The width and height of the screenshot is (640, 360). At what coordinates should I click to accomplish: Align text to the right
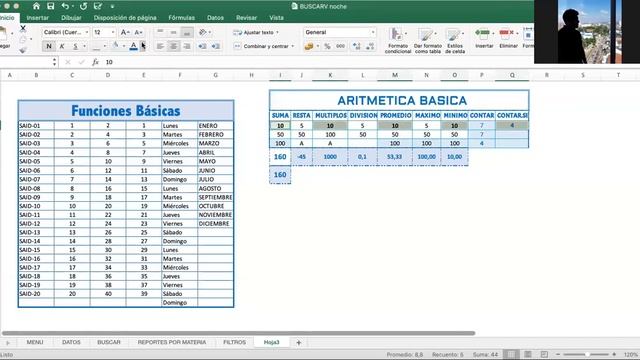point(187,46)
